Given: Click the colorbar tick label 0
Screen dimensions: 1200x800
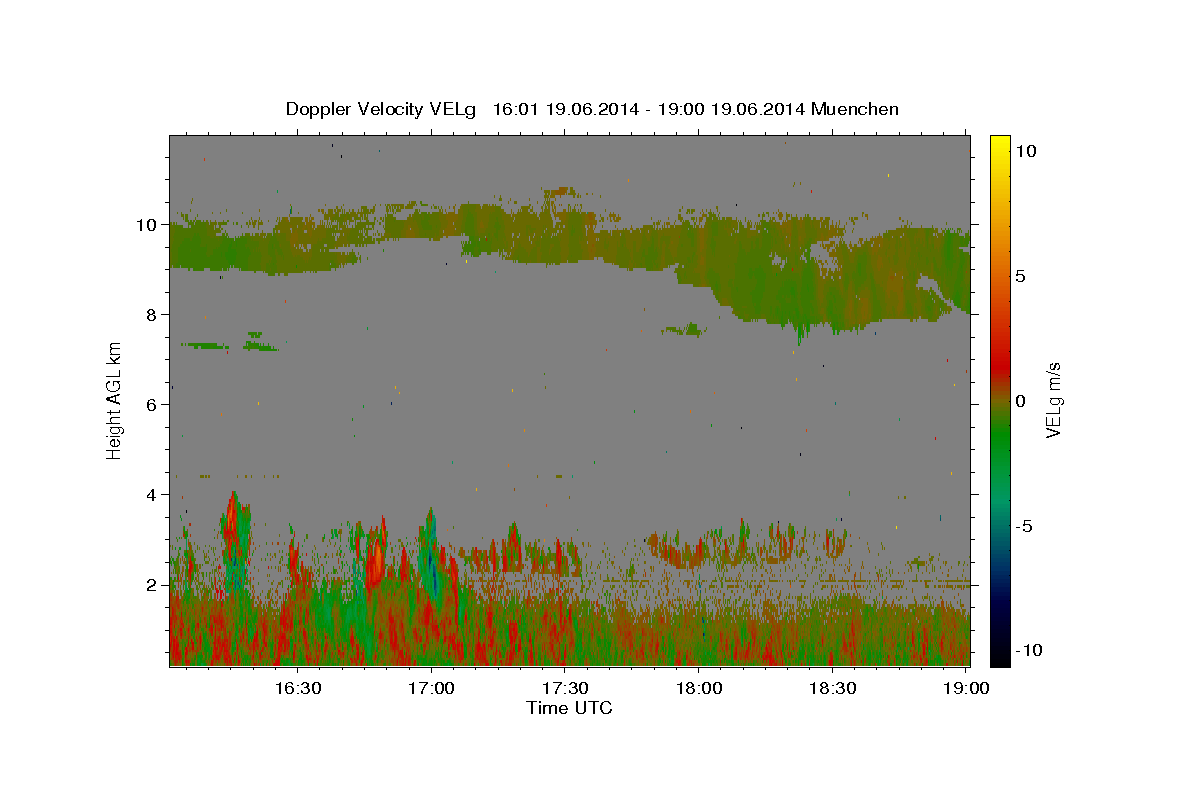Looking at the screenshot, I should 1020,401.
